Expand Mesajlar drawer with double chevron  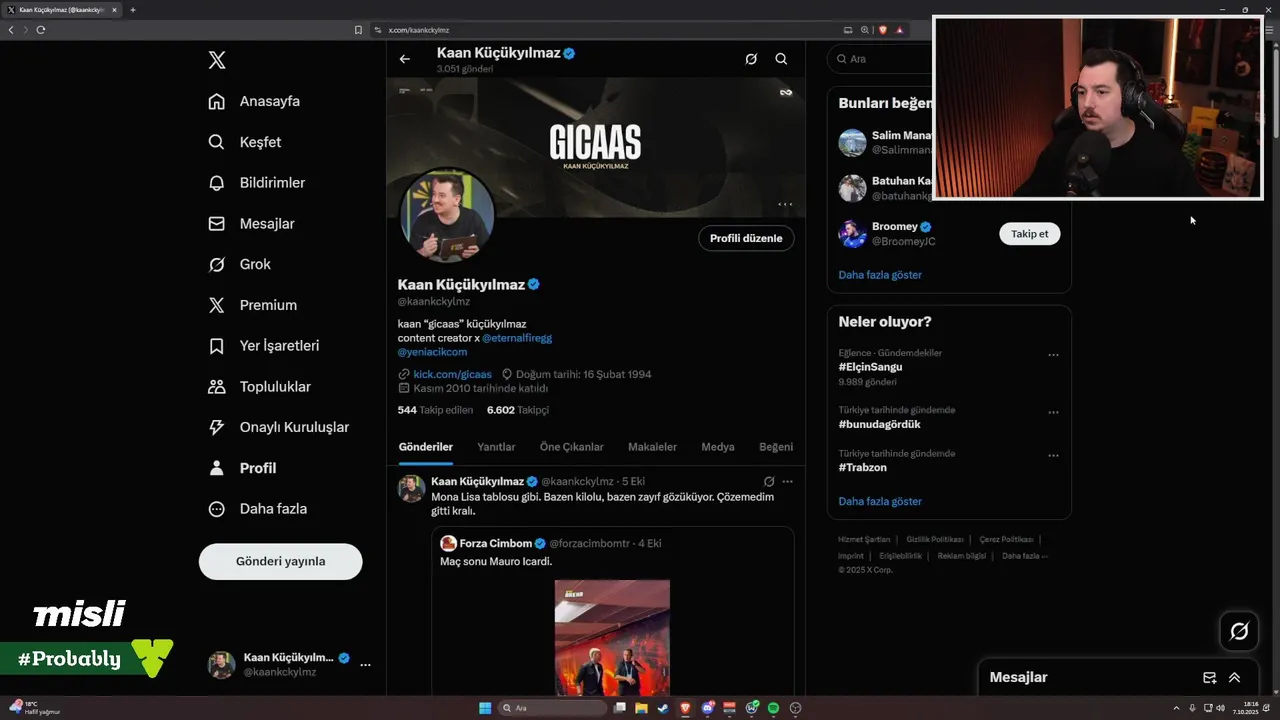pyautogui.click(x=1234, y=677)
